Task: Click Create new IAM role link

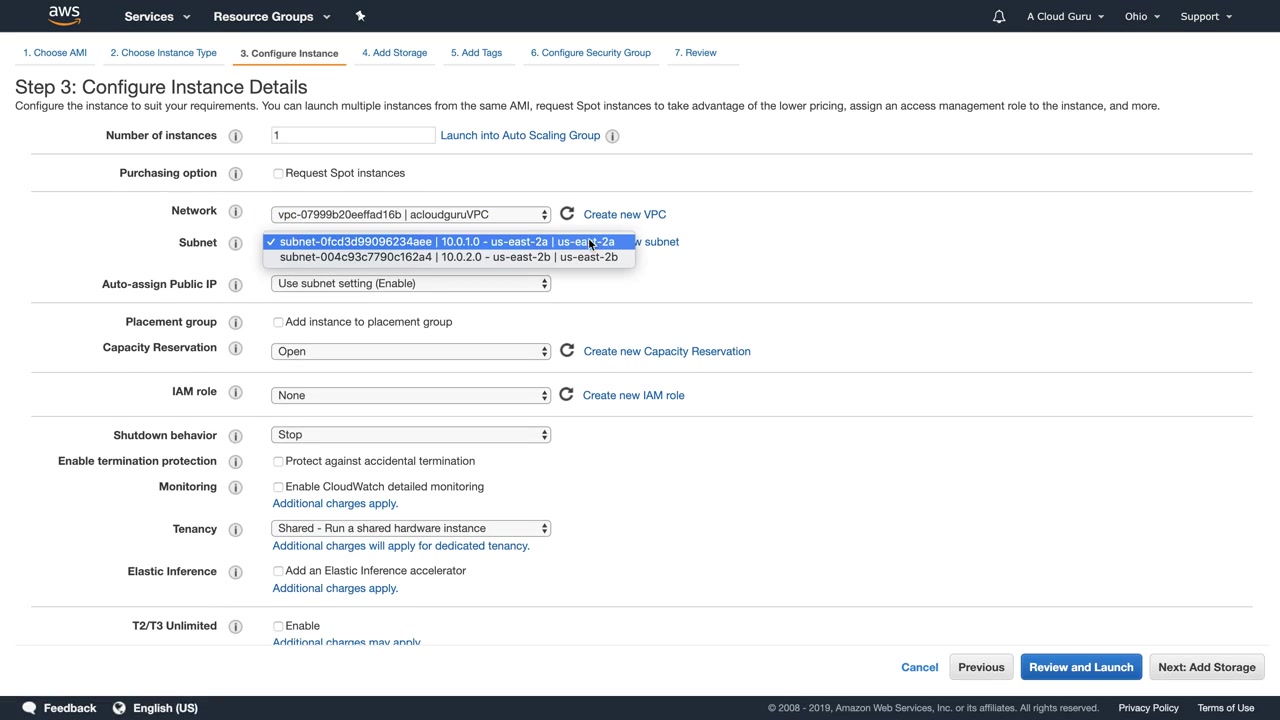Action: (x=633, y=395)
